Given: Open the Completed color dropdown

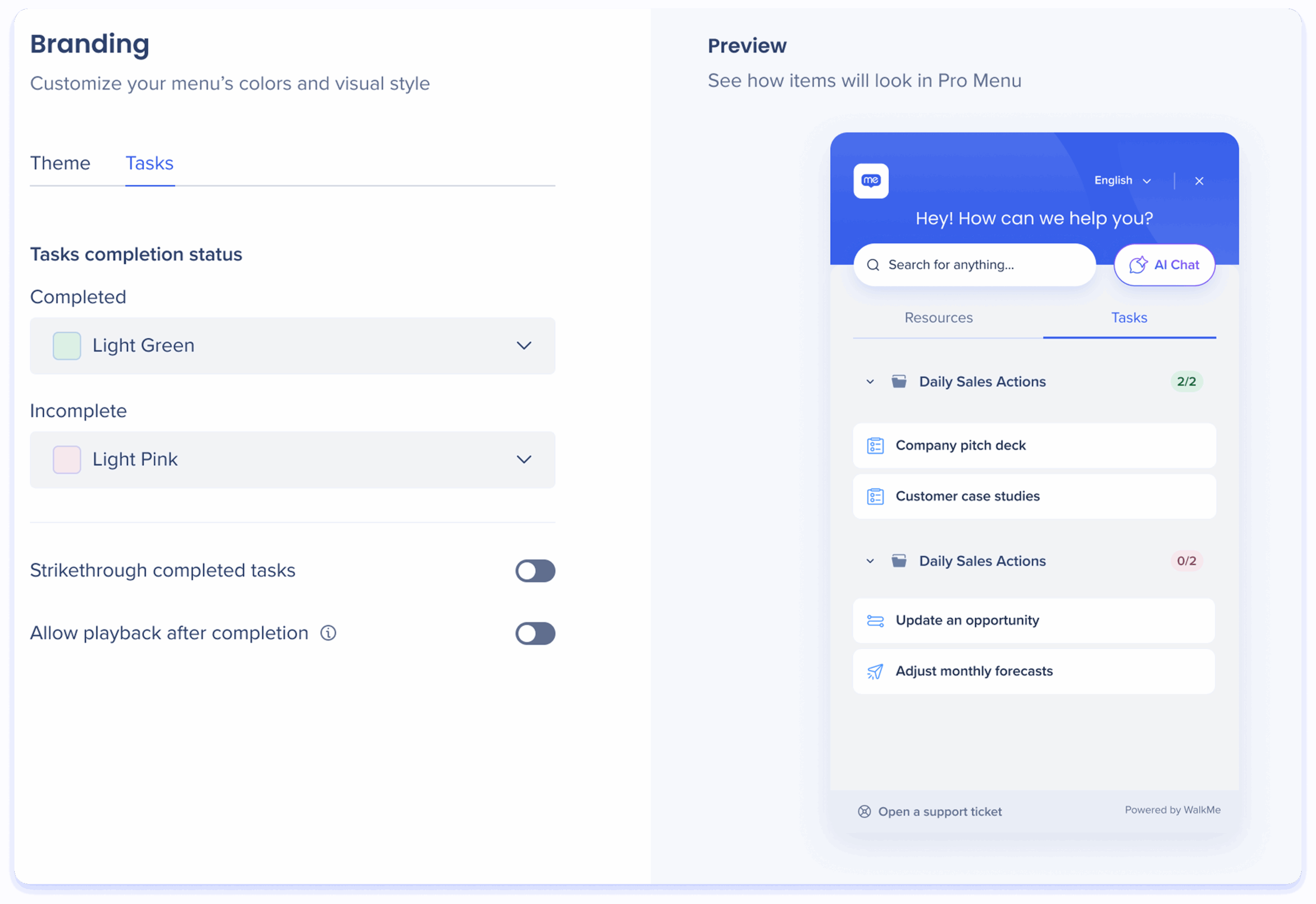Looking at the screenshot, I should point(293,345).
